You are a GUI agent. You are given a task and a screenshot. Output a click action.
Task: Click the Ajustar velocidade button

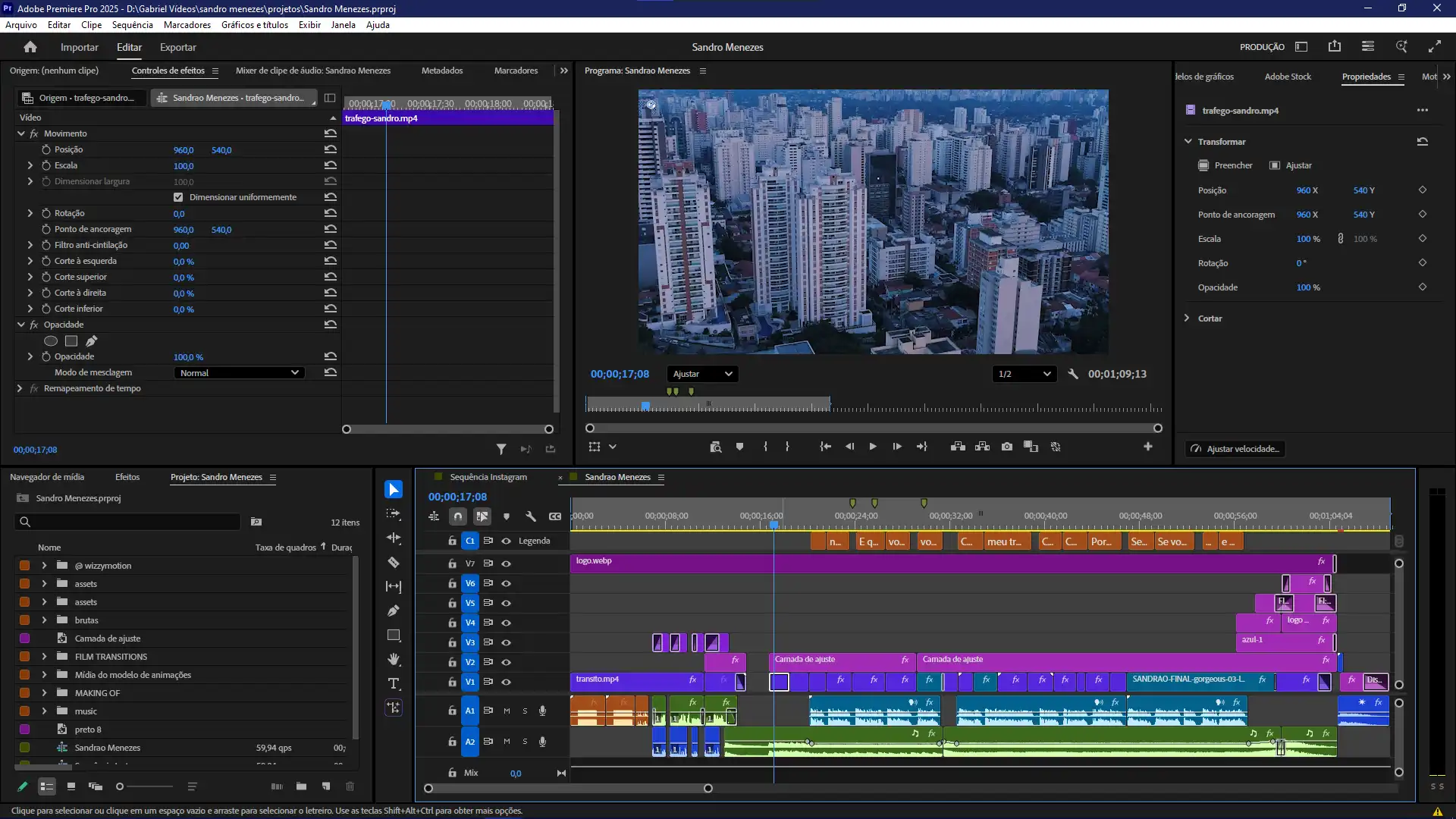[1235, 449]
